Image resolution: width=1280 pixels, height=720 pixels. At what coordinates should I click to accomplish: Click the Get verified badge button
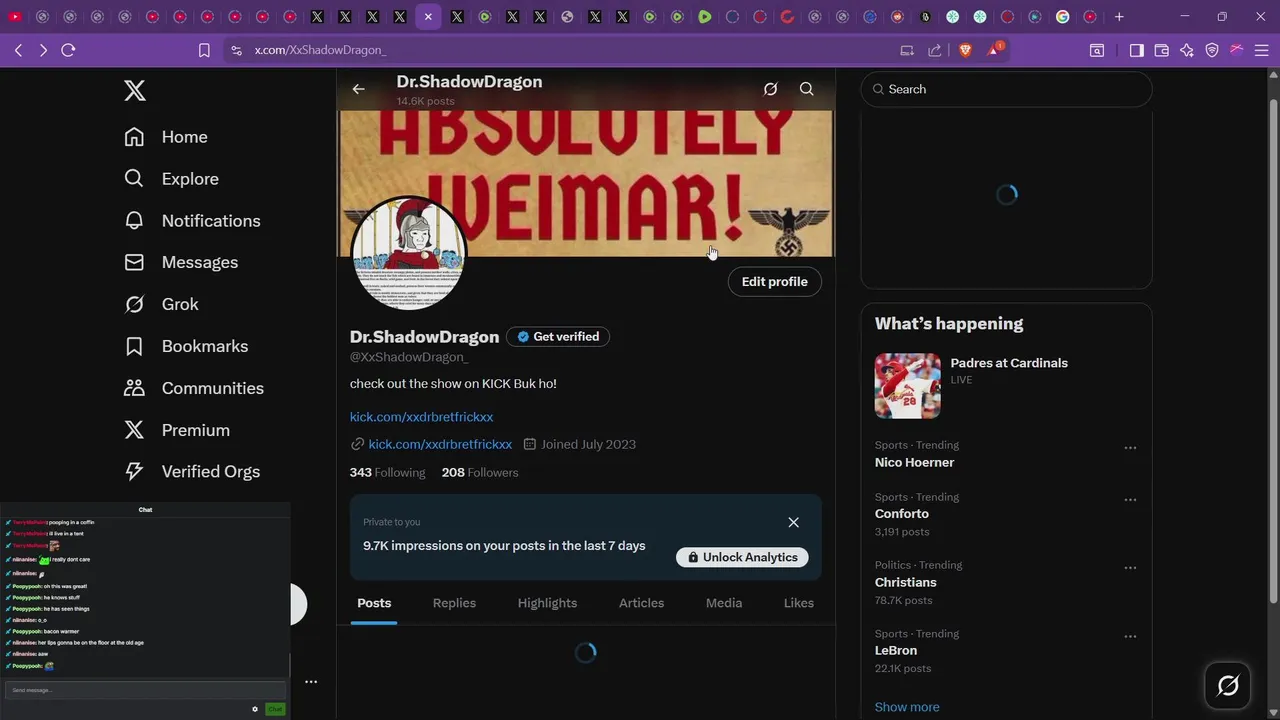557,337
